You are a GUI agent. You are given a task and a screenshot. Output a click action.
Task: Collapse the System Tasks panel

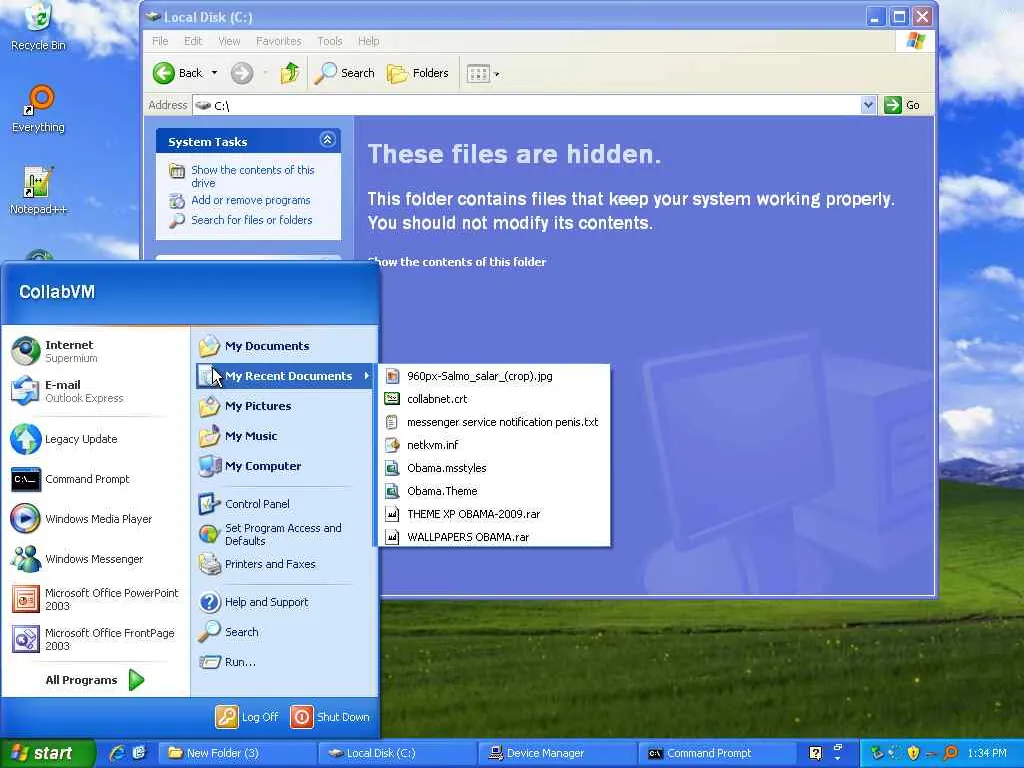coord(327,140)
